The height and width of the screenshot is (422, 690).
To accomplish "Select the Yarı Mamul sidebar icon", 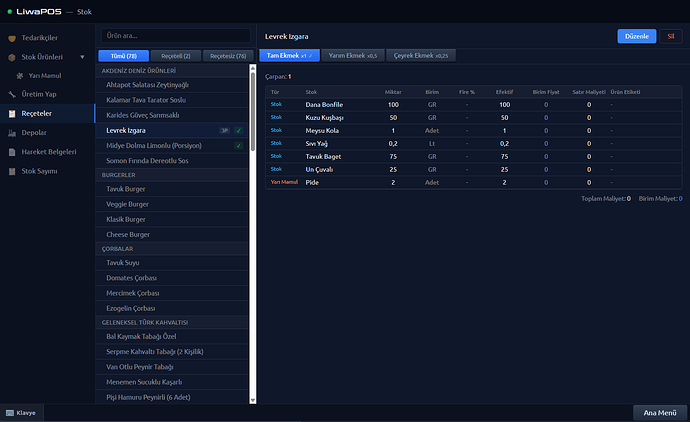I will 21,76.
